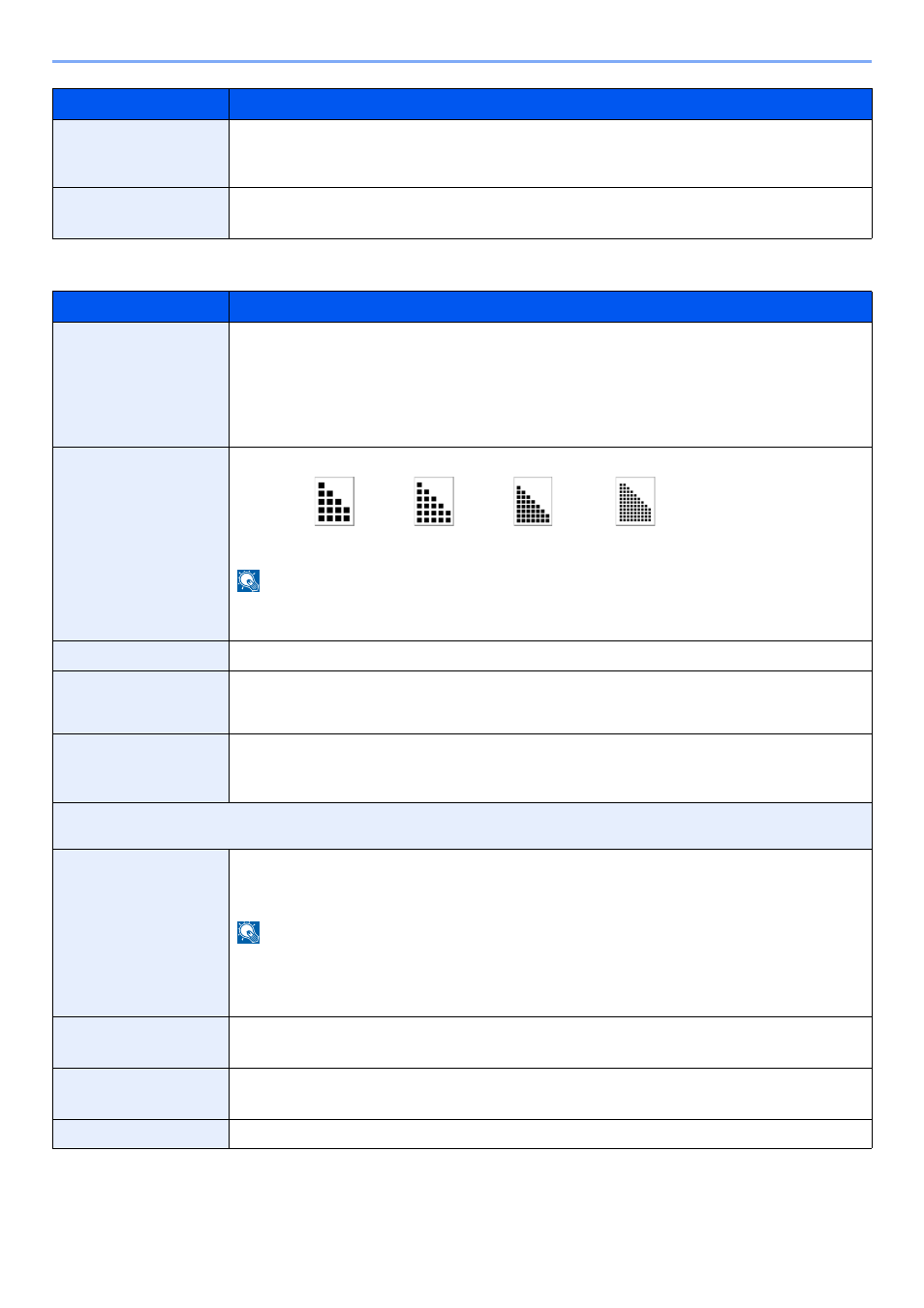
Task: Select the second table's narrow header cell
Action: click(140, 307)
